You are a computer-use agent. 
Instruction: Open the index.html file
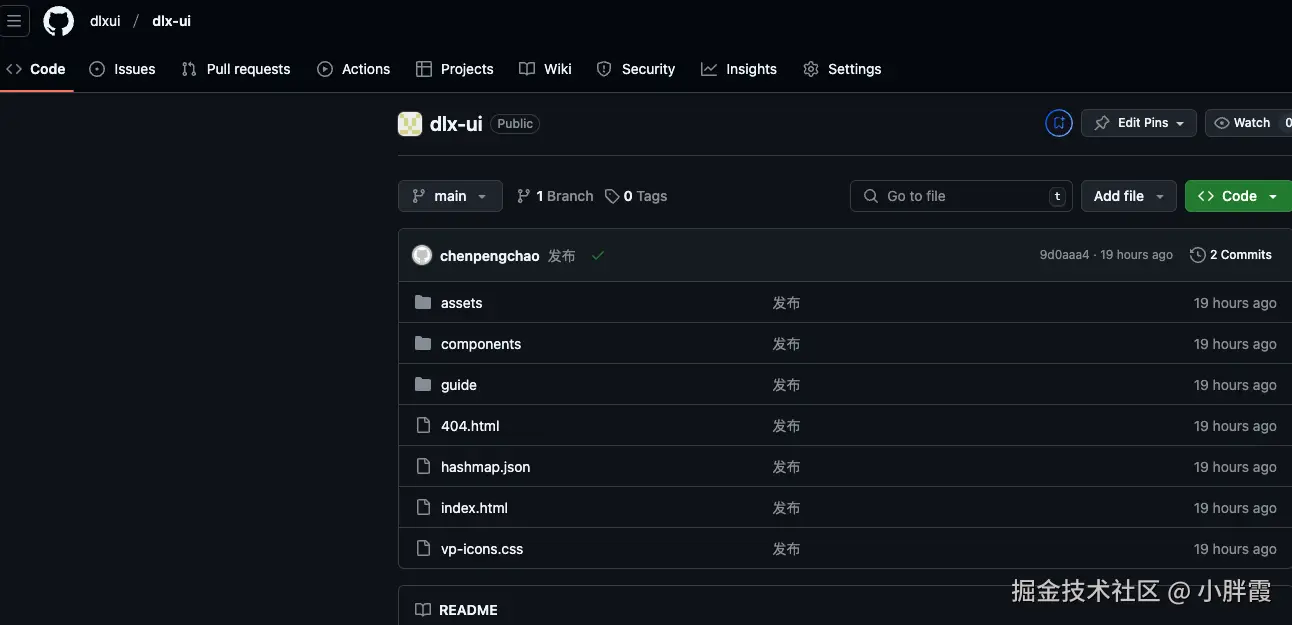474,508
